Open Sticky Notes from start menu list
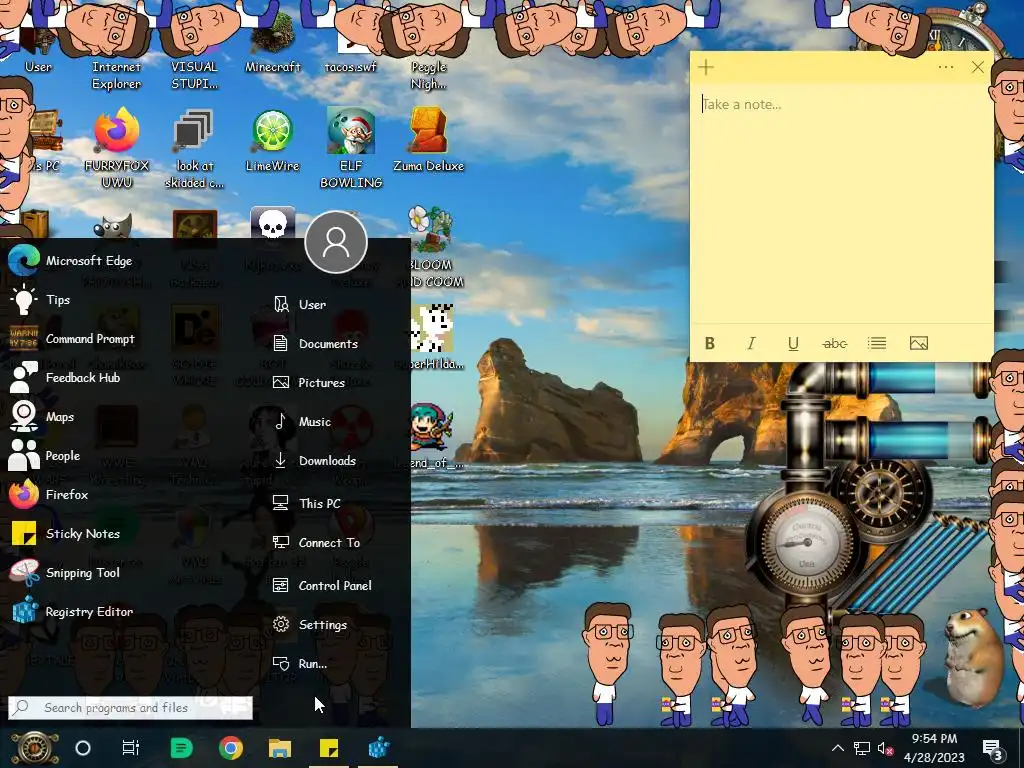The width and height of the screenshot is (1024, 768). 65,534
